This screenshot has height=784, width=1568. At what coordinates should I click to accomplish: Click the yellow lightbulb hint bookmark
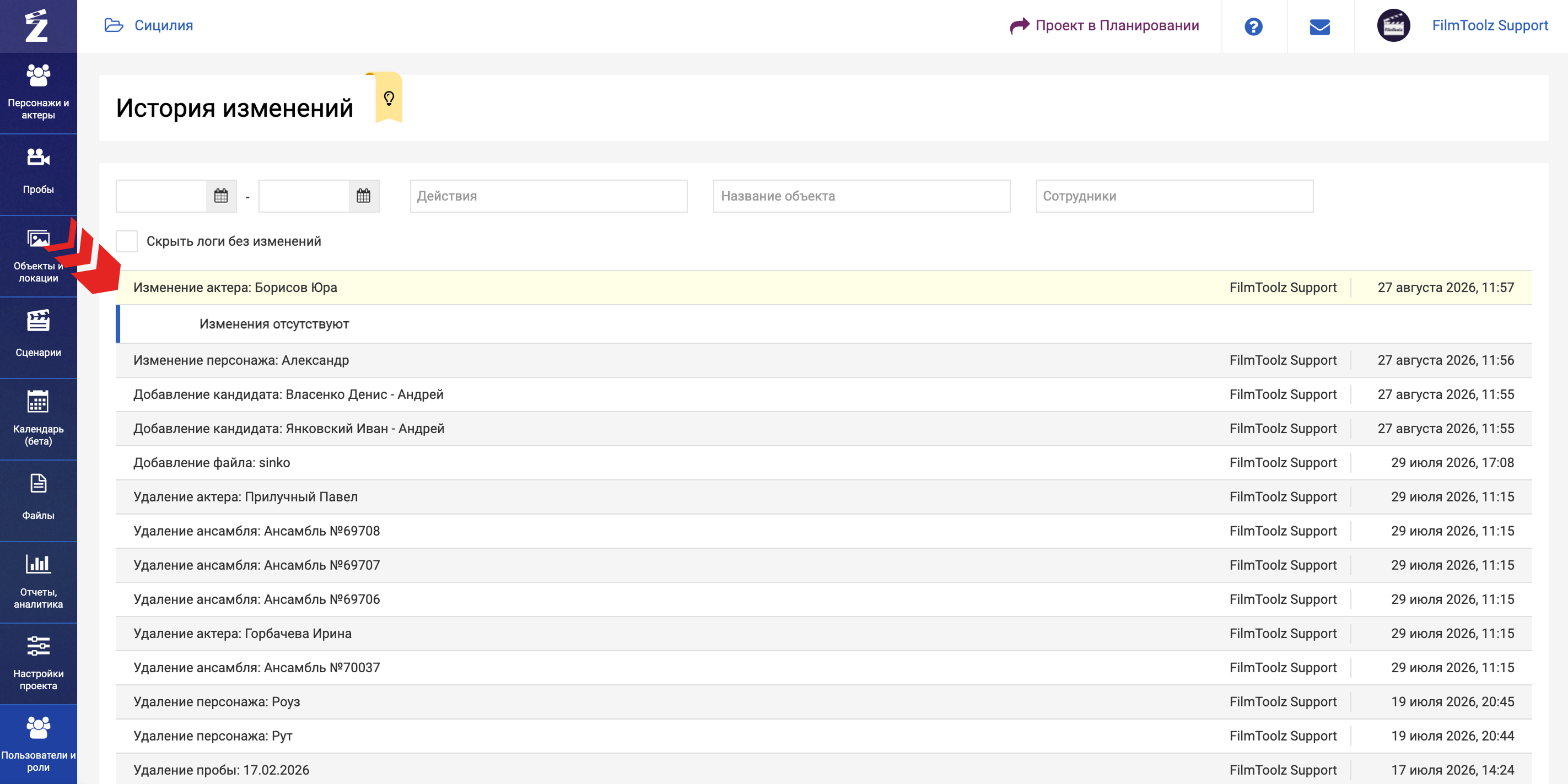point(389,98)
